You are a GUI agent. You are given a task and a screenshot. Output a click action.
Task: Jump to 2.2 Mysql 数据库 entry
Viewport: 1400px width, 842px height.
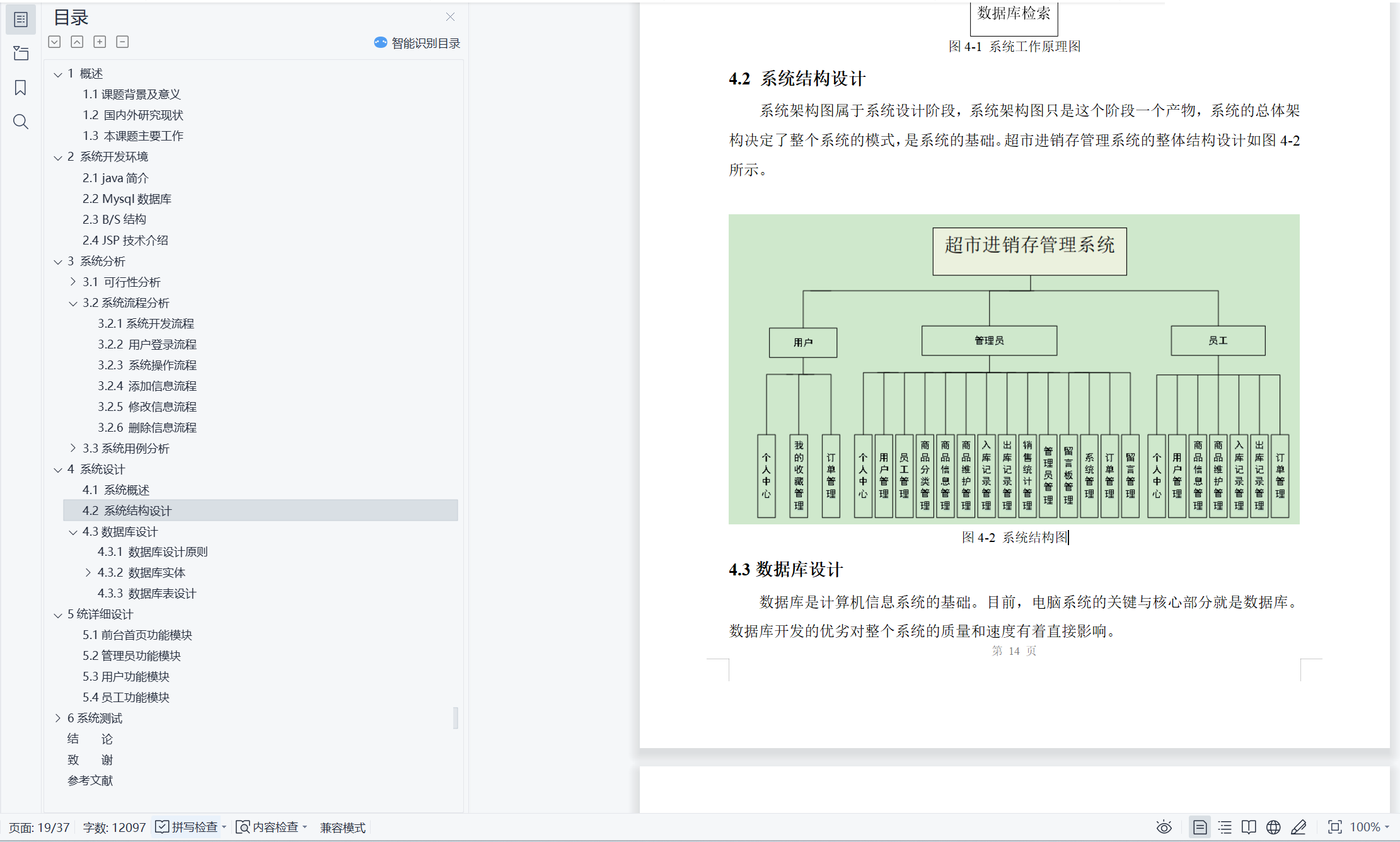(x=127, y=199)
